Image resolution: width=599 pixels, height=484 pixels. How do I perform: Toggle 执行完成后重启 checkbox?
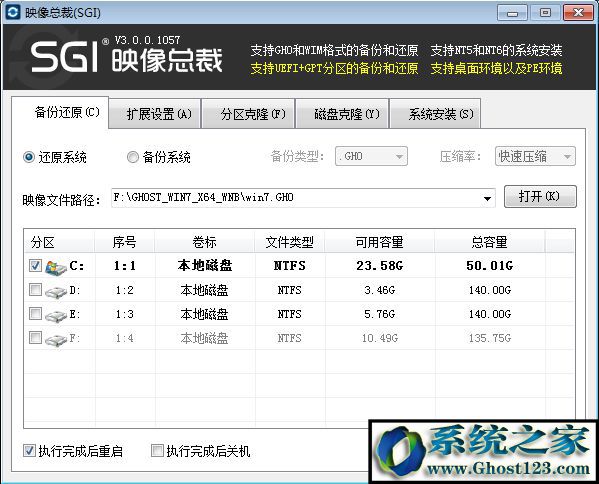pyautogui.click(x=29, y=451)
